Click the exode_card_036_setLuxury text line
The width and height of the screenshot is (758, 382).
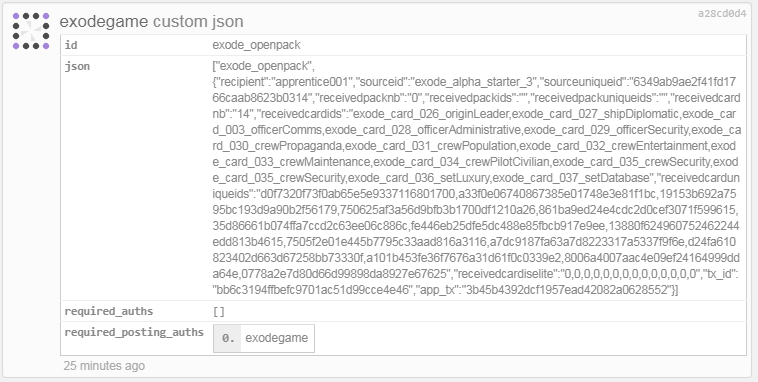coord(476,177)
